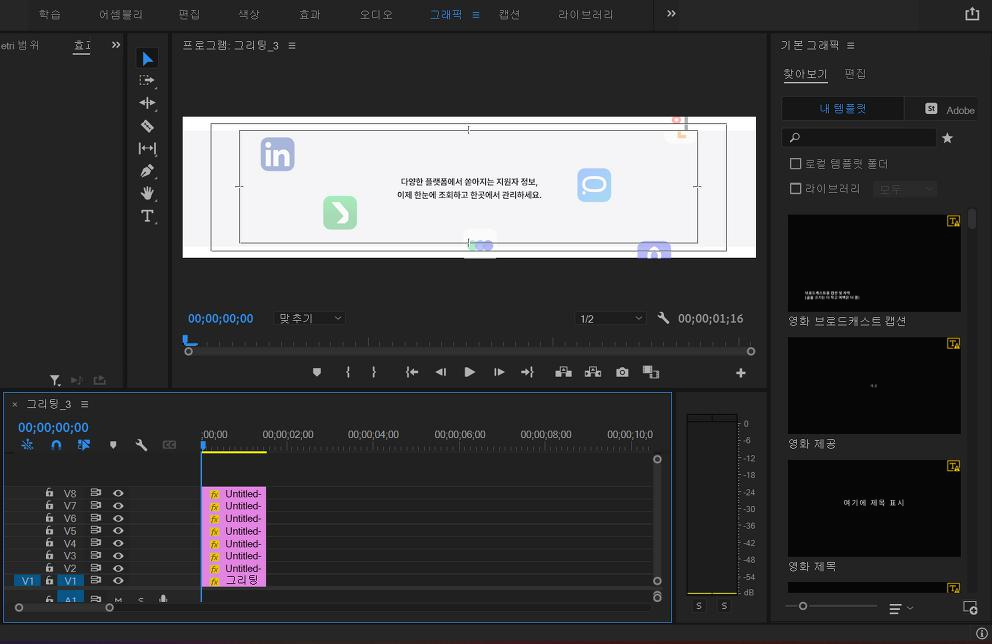The height and width of the screenshot is (644, 992).
Task: Open 그리팅_3 timeline panel menu
Action: click(x=84, y=404)
